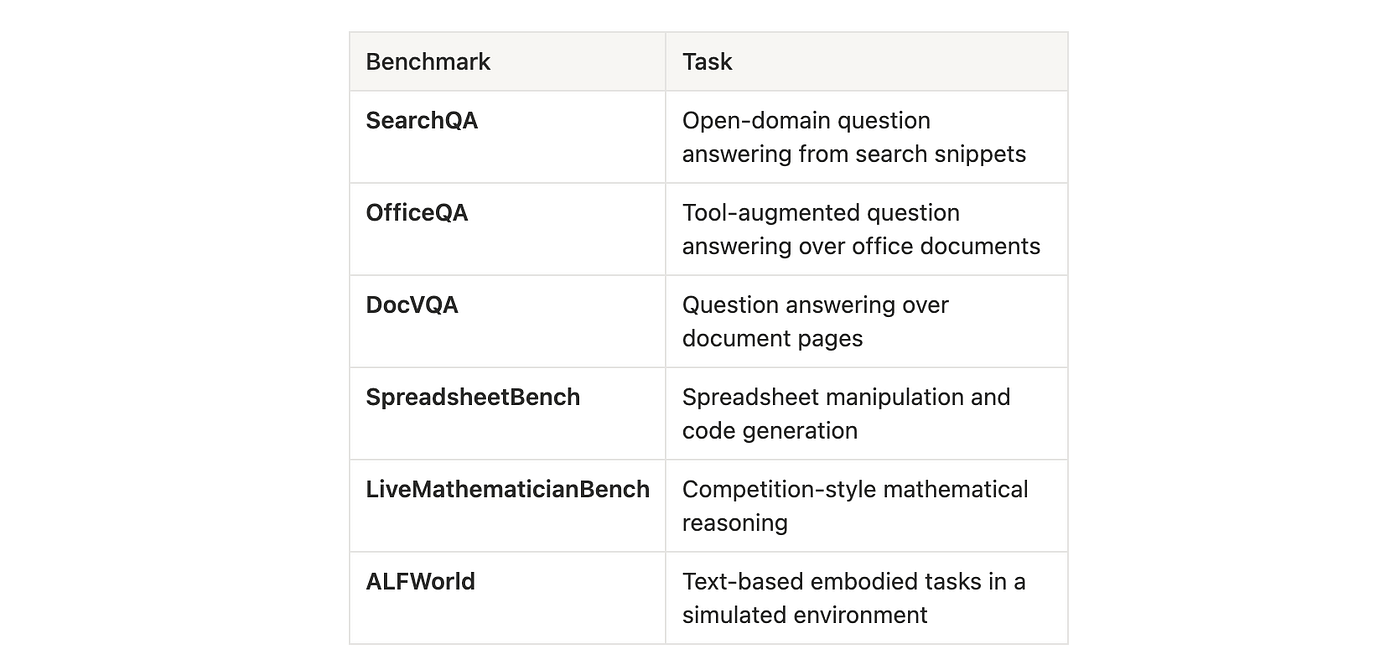Click the spreadsheet manipulation description

click(846, 413)
